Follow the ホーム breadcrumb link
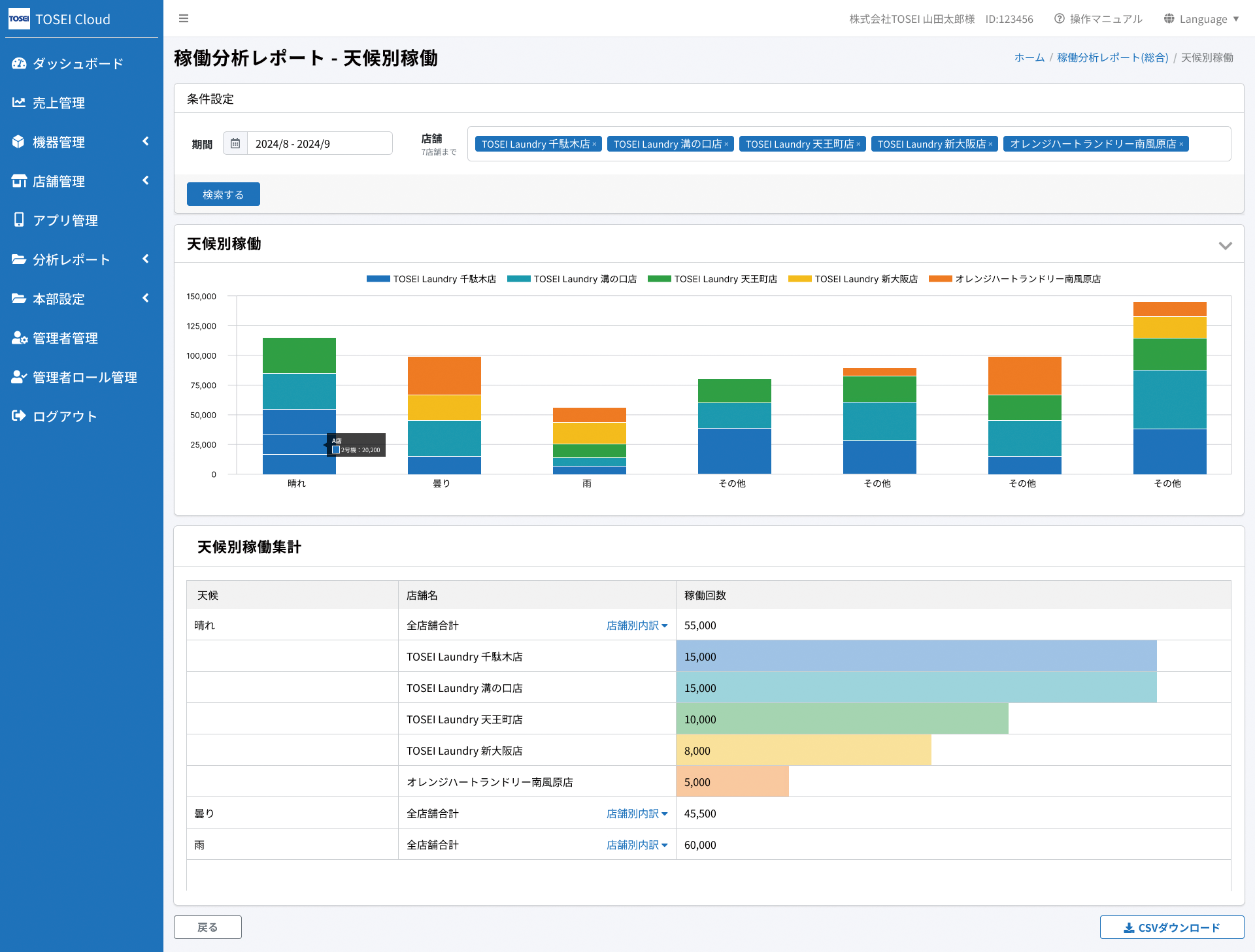Viewport: 1255px width, 952px height. coord(1029,57)
